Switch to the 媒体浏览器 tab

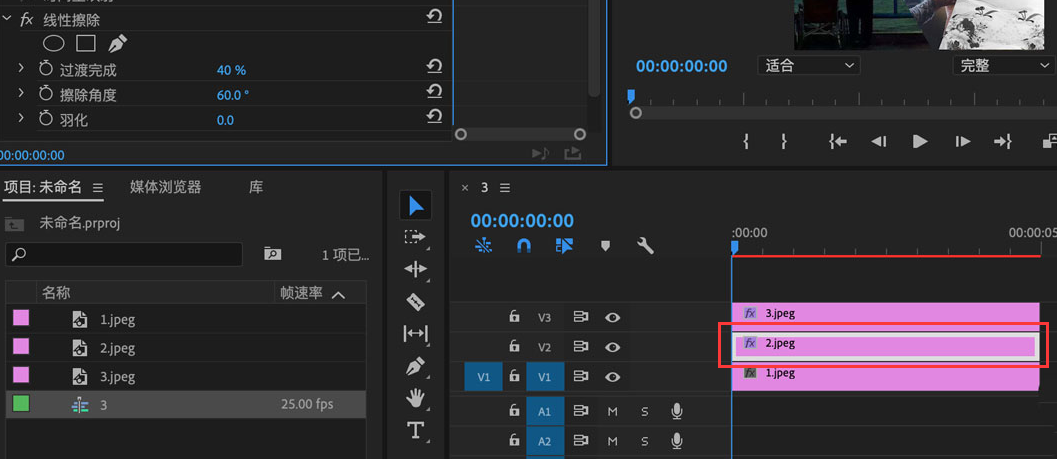[165, 187]
